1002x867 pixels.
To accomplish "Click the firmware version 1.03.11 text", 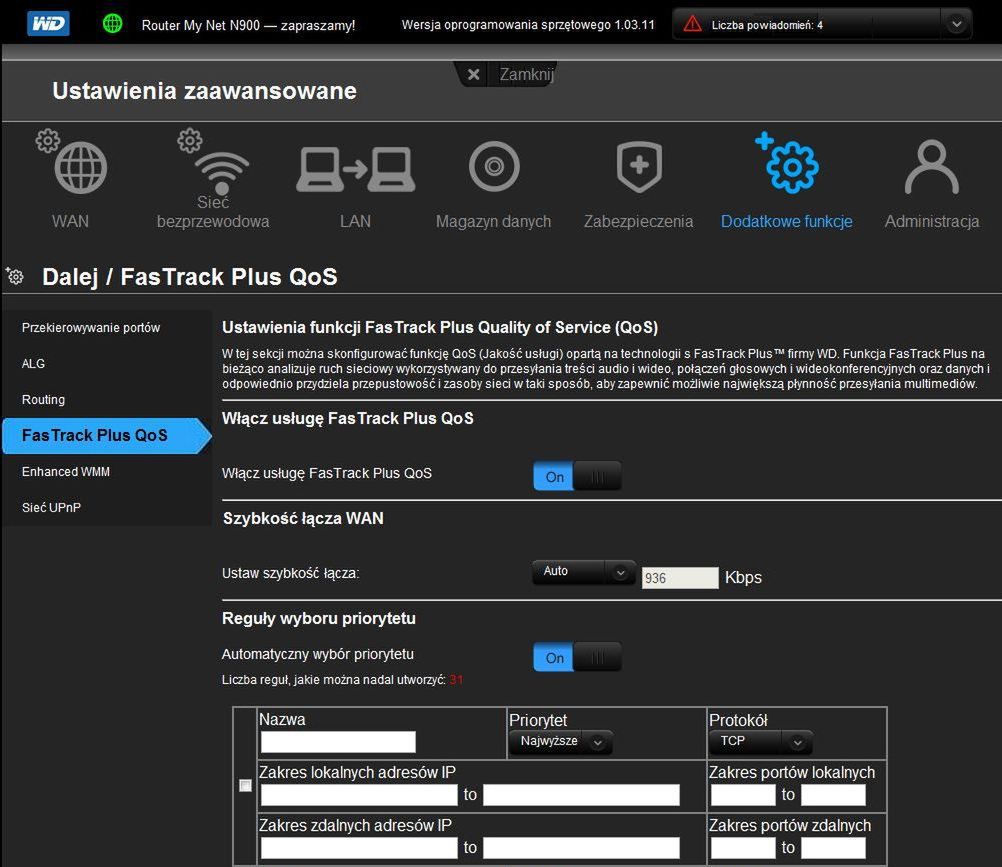I will tap(528, 25).
